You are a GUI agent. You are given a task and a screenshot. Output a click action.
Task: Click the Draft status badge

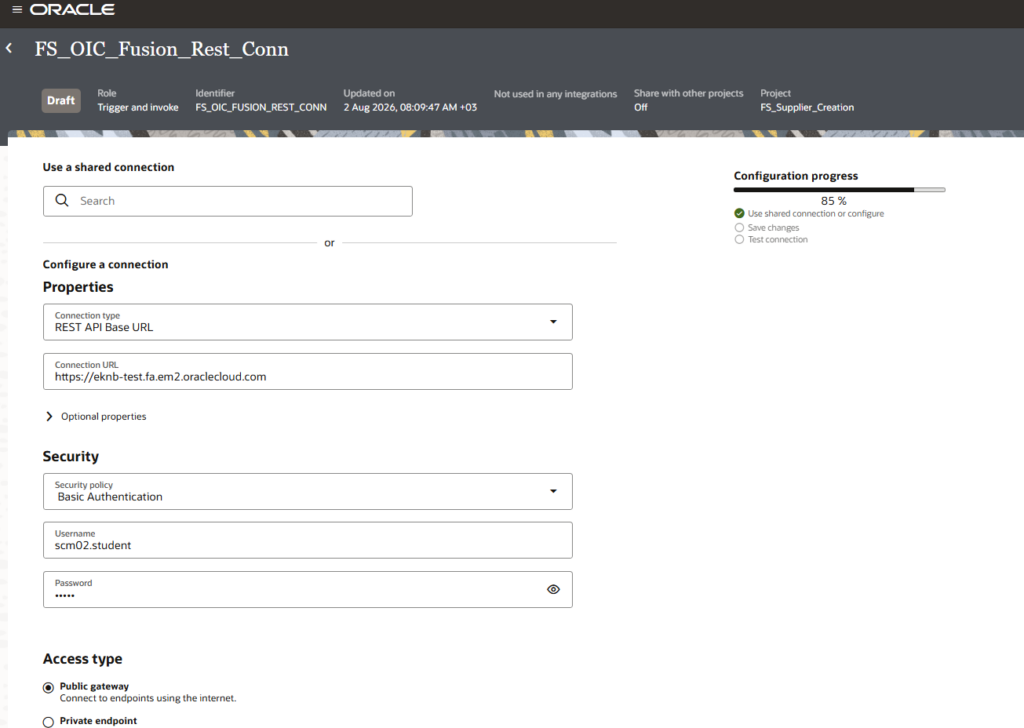click(61, 101)
